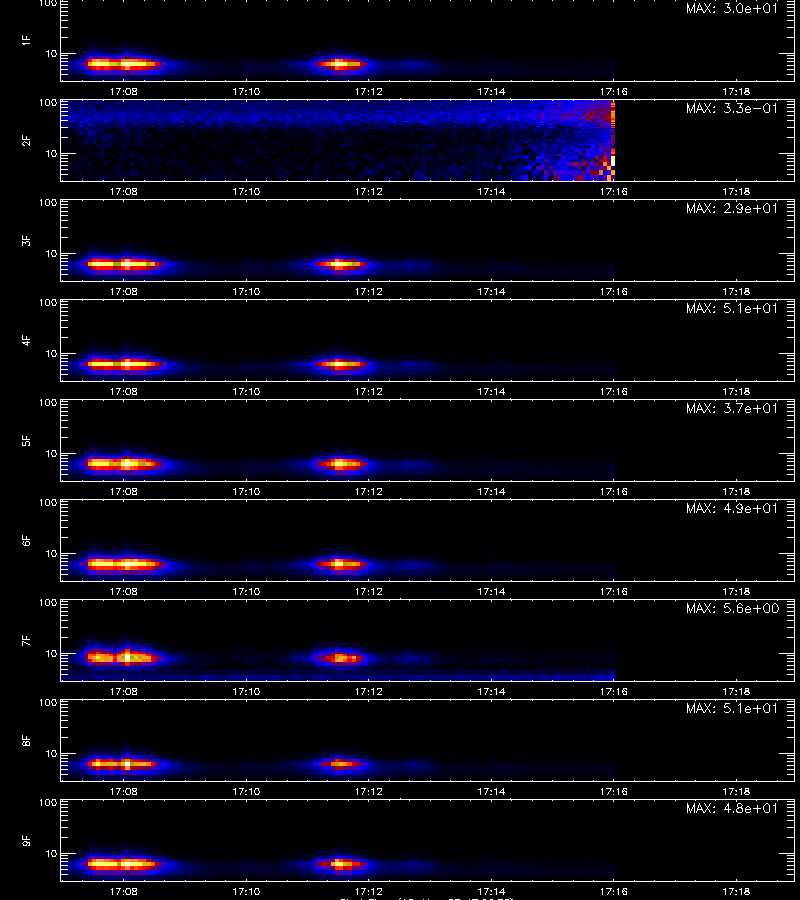Click the 4F panel axis label
The image size is (800, 900).
[x=26, y=340]
